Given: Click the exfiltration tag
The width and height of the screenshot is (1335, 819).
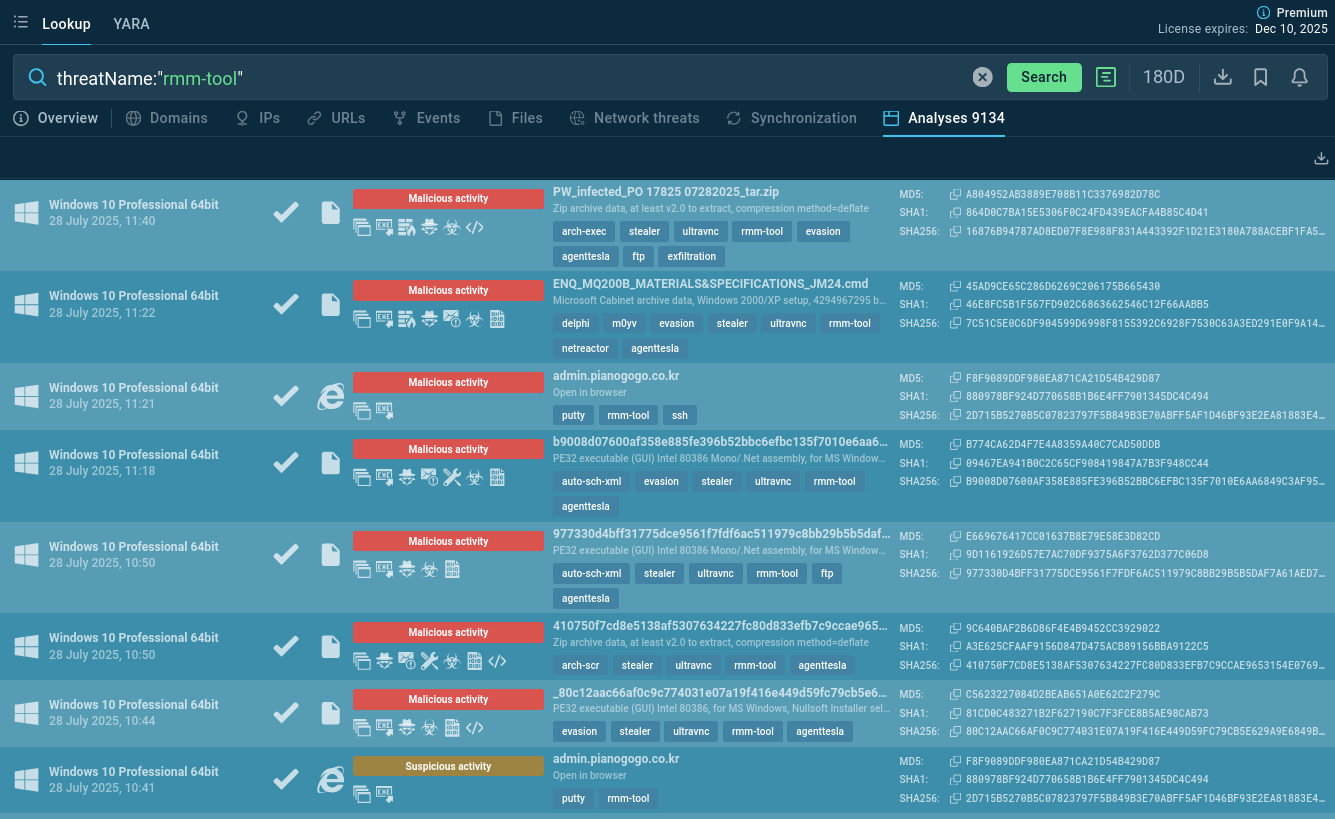Looking at the screenshot, I should pyautogui.click(x=691, y=257).
